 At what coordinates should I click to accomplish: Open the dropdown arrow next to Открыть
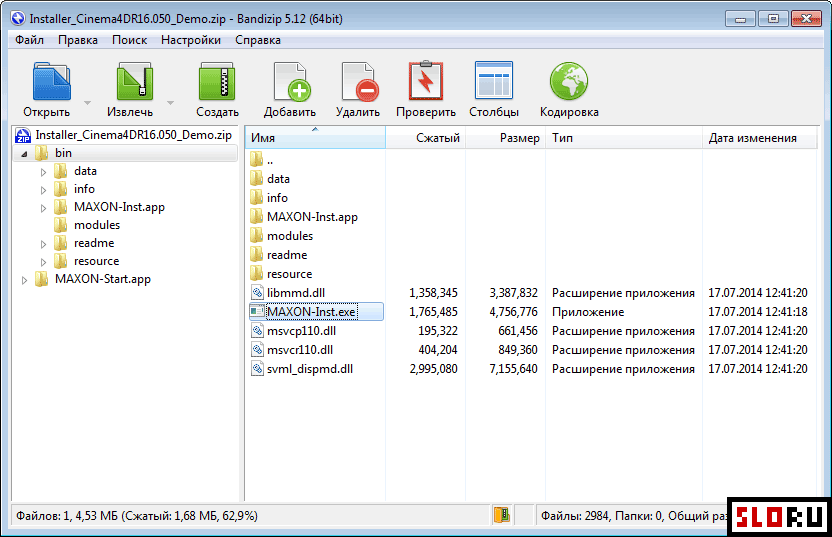(88, 102)
